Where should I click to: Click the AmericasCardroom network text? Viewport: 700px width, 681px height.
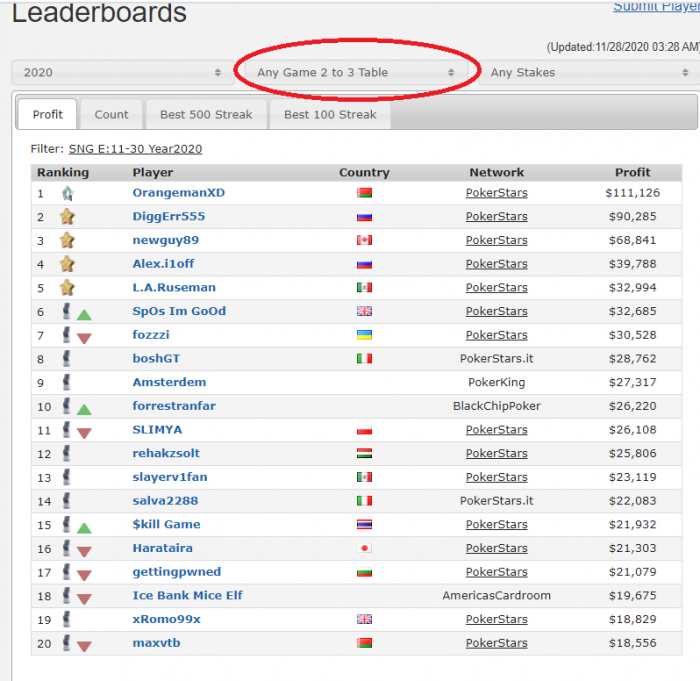(x=496, y=596)
